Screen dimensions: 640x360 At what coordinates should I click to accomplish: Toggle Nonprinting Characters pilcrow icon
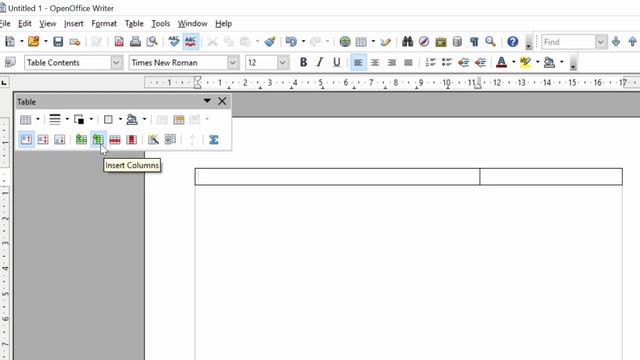click(x=474, y=42)
